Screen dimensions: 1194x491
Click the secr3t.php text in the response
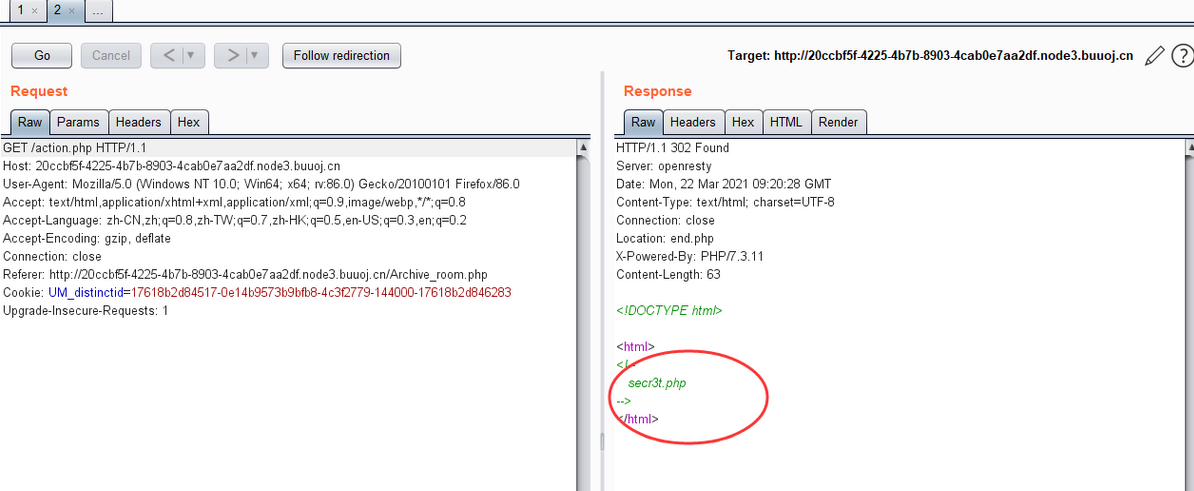[657, 383]
